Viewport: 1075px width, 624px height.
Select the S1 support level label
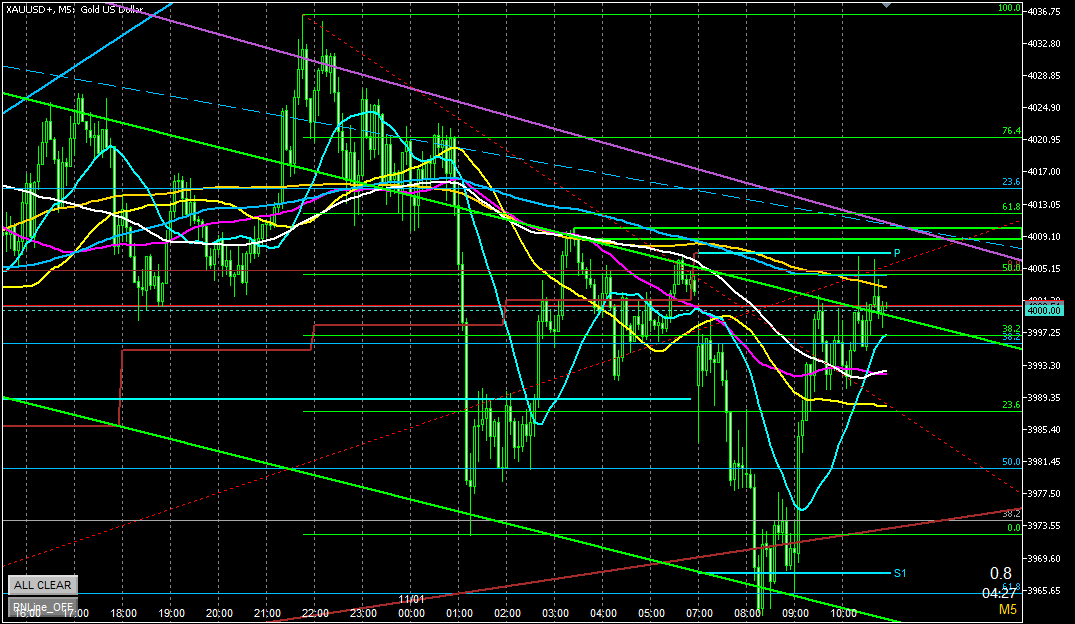(x=900, y=573)
